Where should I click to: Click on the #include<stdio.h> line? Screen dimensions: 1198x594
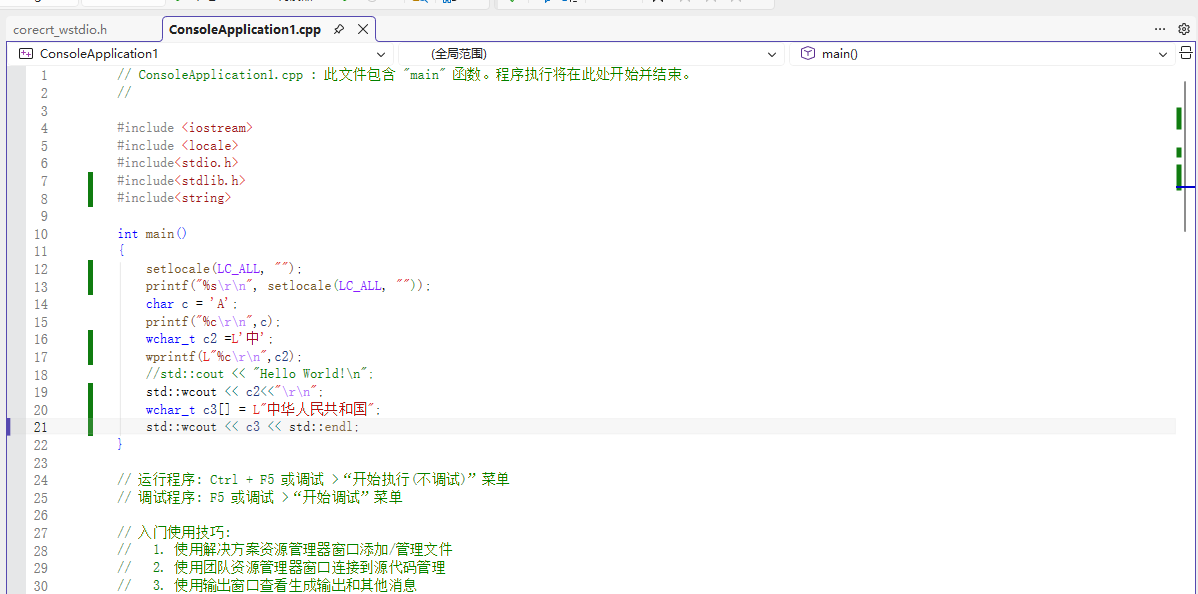[178, 163]
